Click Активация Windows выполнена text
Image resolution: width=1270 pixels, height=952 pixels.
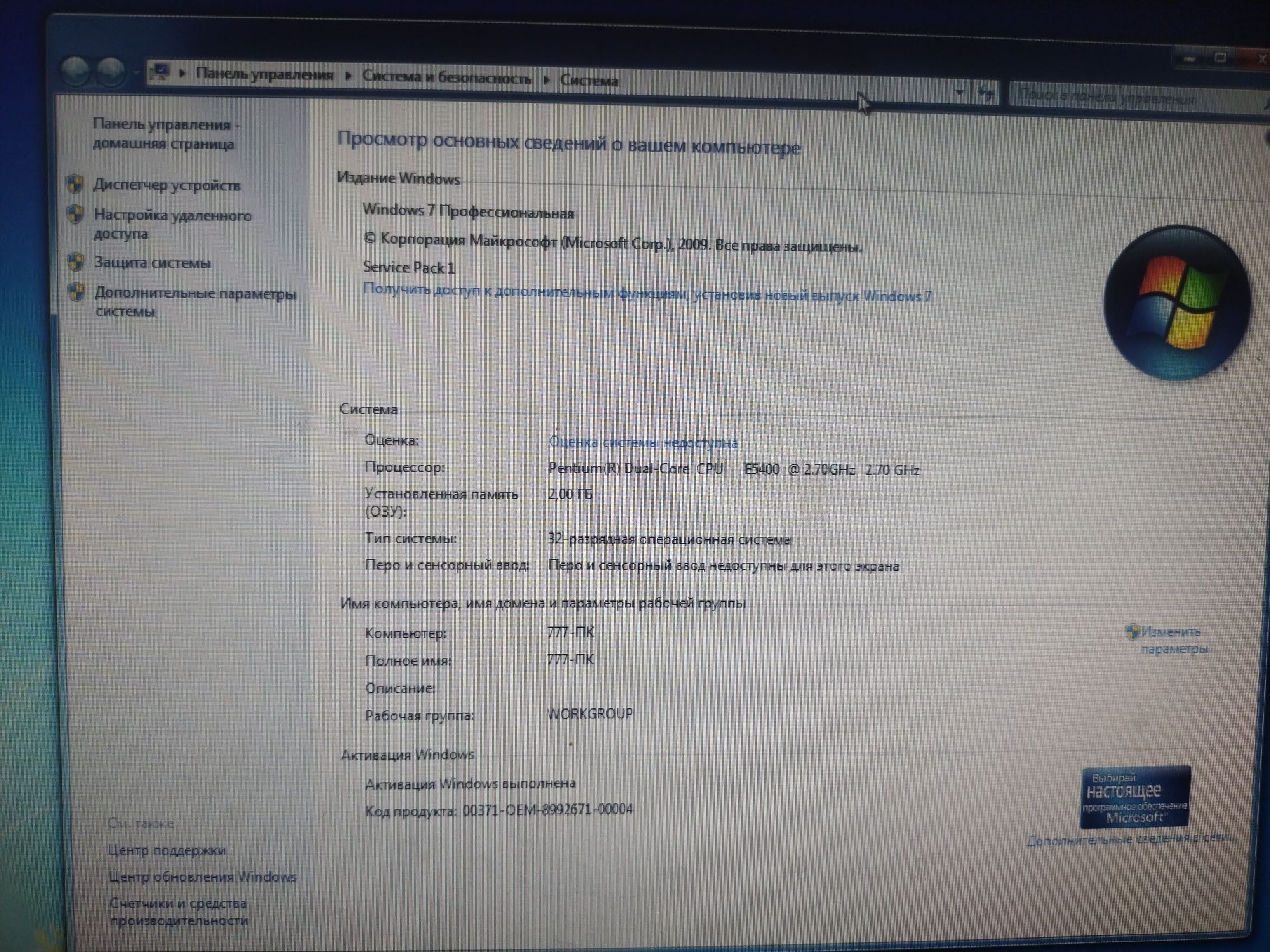tap(471, 784)
